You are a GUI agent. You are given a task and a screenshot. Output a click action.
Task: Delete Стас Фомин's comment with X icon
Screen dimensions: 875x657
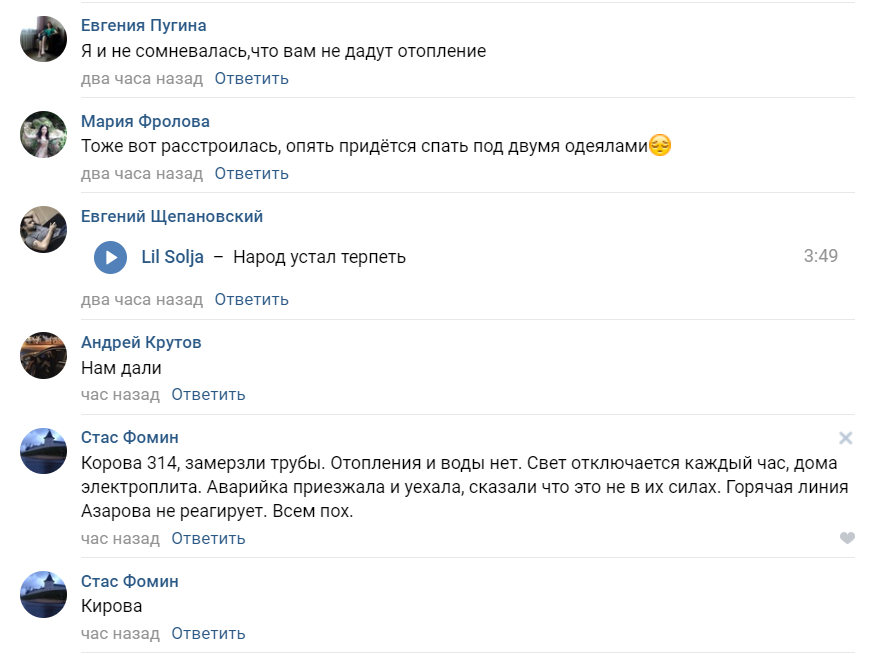click(845, 438)
